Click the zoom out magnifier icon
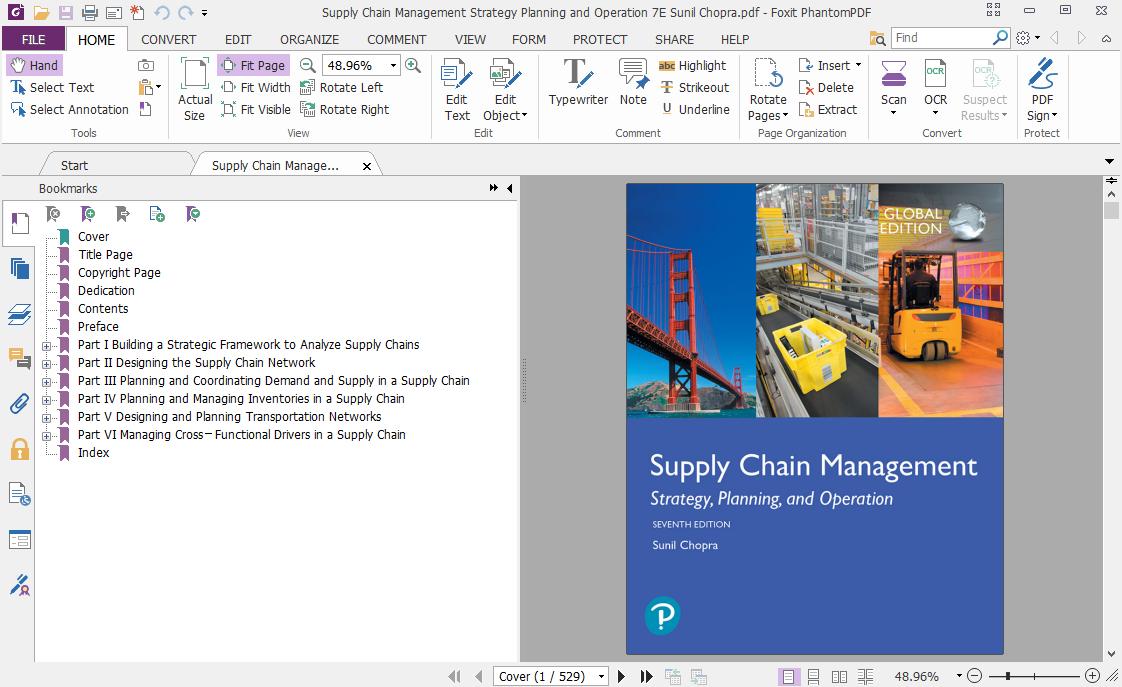 [308, 65]
